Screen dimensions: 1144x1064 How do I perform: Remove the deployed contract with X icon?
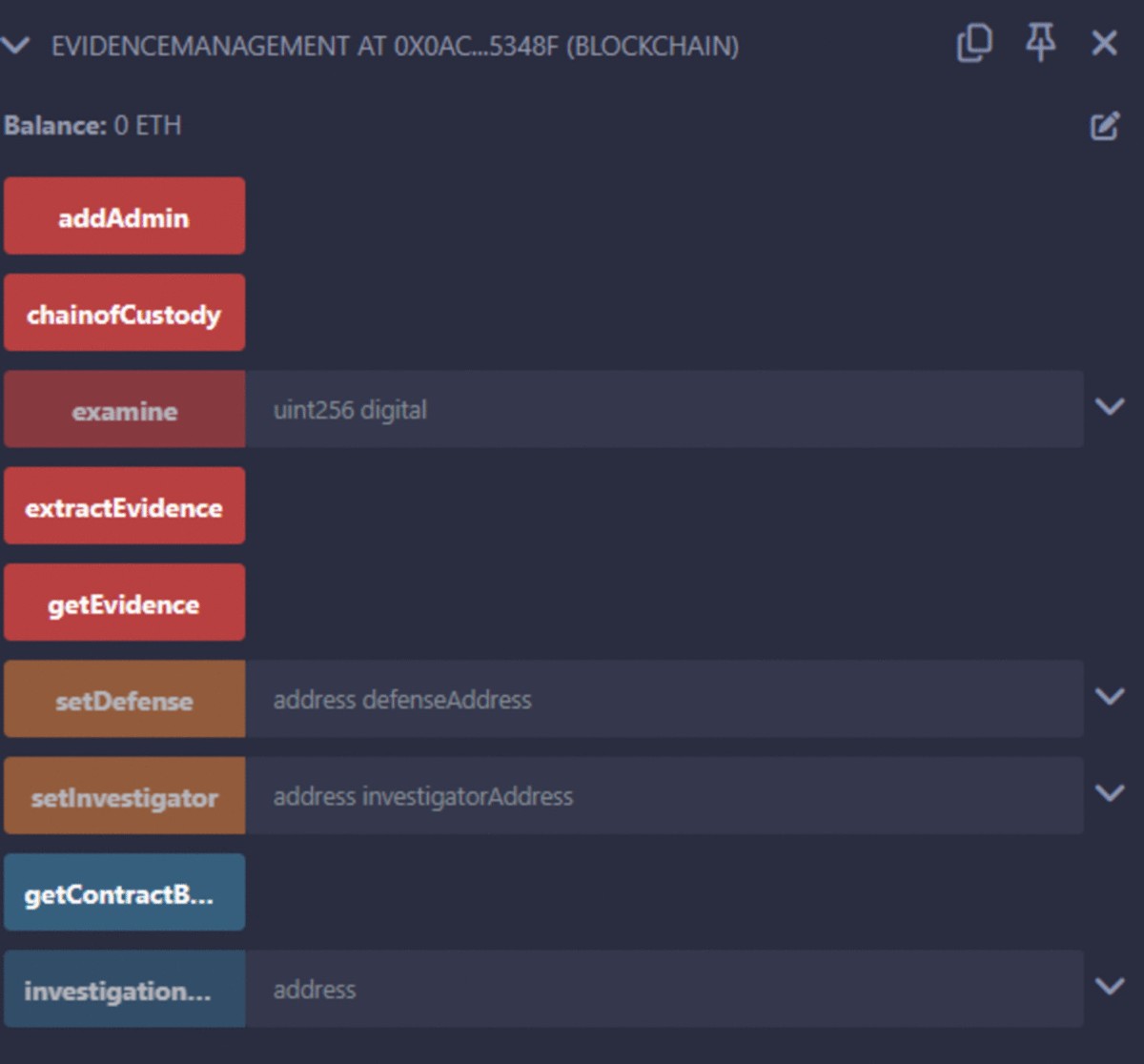pos(1104,43)
